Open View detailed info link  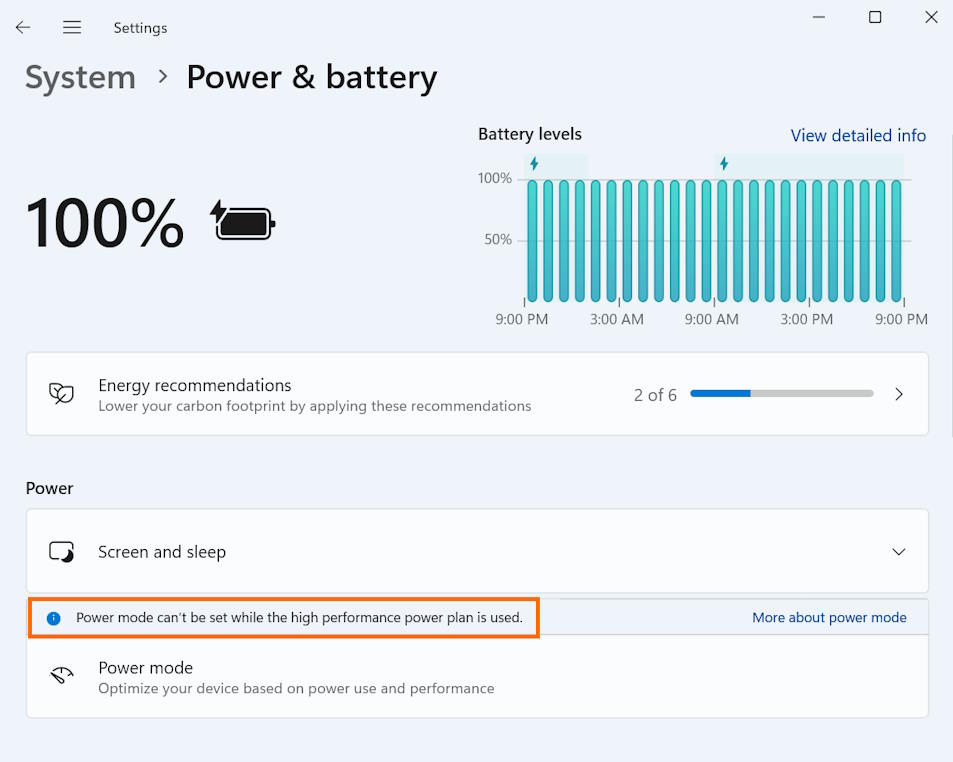tap(858, 135)
